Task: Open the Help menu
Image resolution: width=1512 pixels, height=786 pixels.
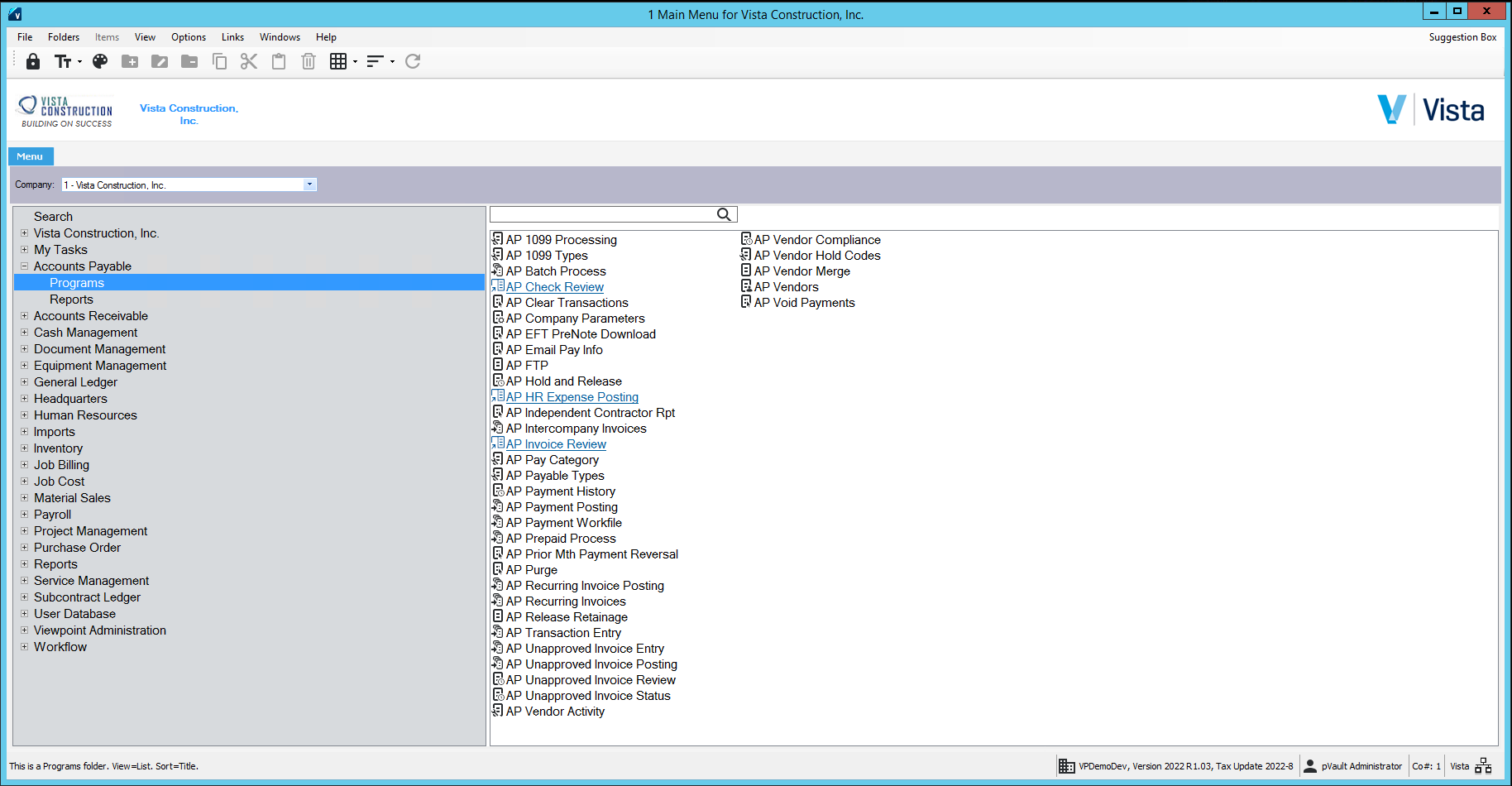Action: 326,37
